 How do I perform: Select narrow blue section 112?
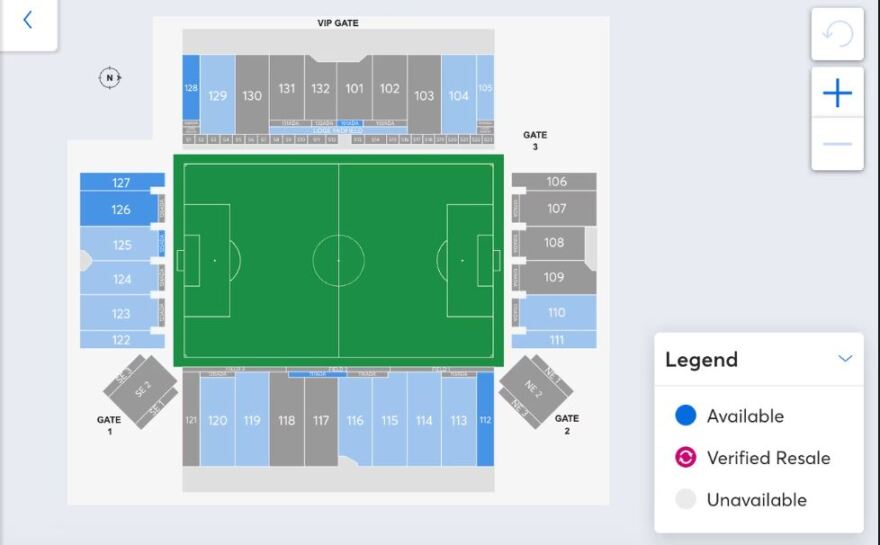pos(485,420)
